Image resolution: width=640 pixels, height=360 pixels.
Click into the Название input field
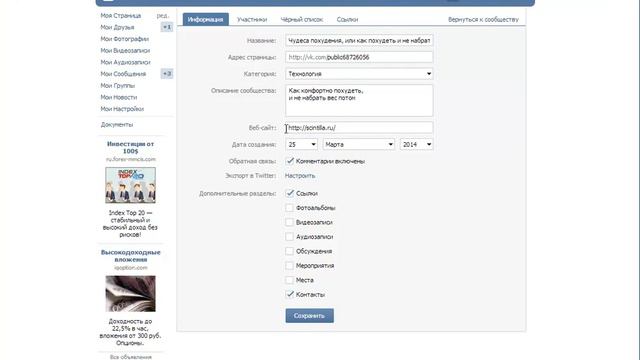[359, 40]
